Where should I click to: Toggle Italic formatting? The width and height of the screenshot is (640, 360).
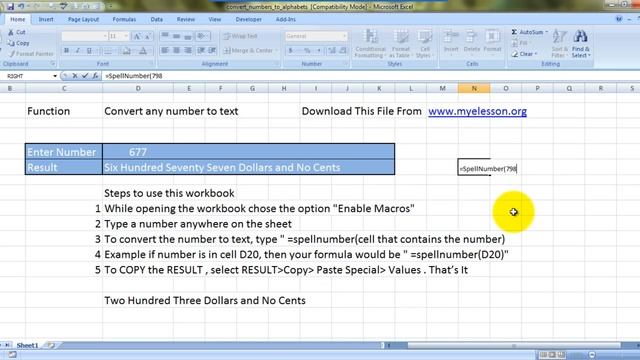click(x=78, y=51)
